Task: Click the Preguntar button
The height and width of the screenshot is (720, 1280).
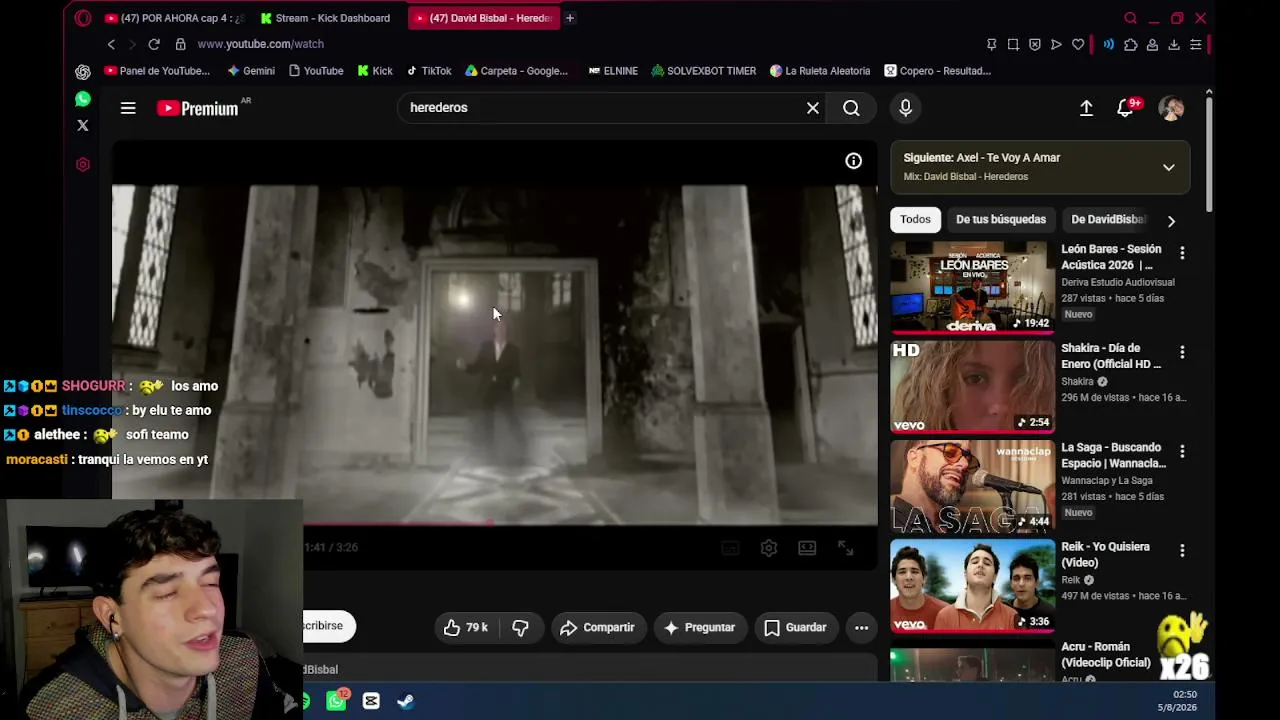Action: point(700,627)
